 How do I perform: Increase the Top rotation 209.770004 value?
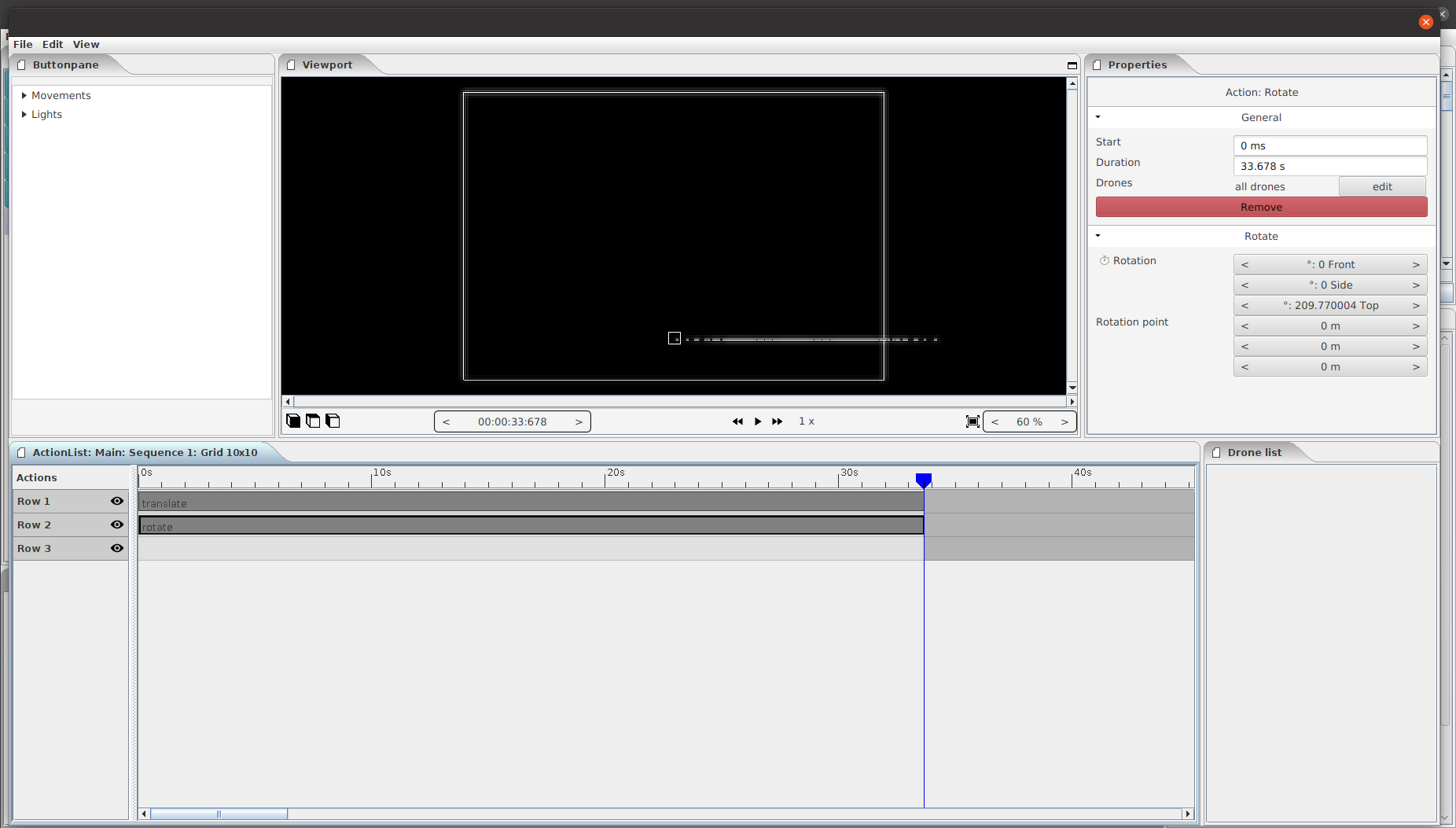[x=1416, y=305]
